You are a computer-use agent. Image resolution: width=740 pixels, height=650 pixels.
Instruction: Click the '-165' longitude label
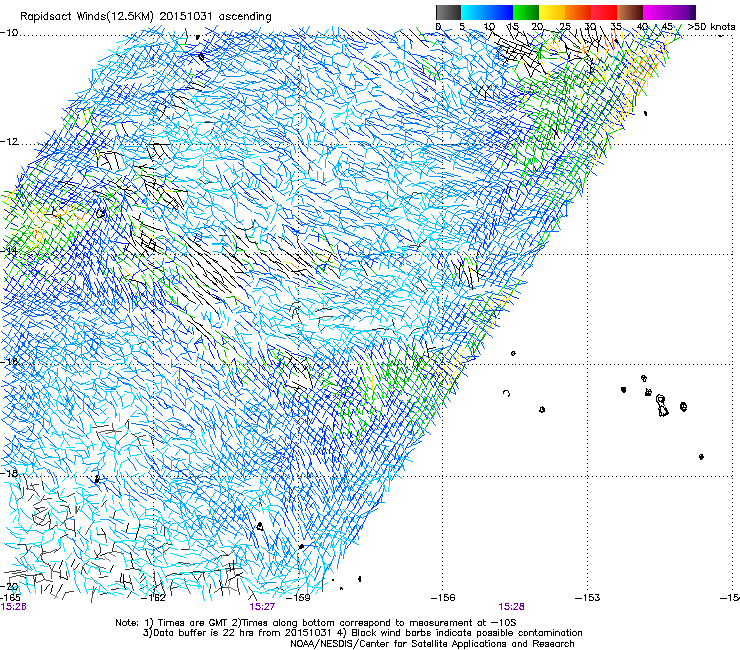[x=10, y=598]
